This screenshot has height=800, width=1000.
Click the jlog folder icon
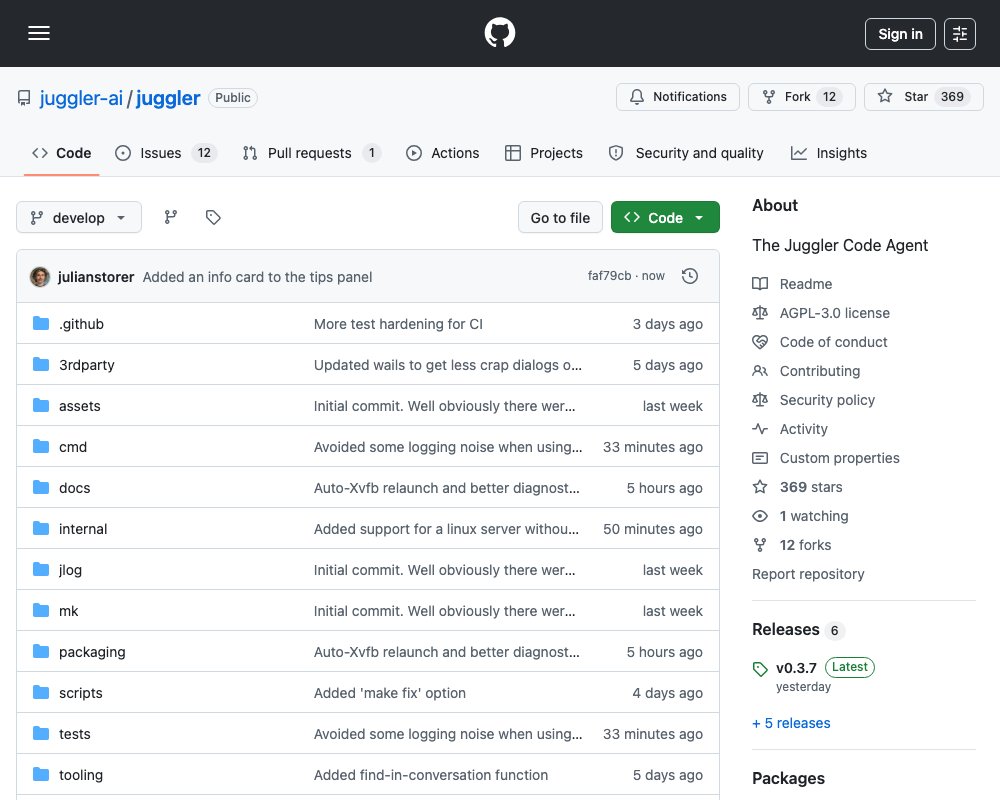coord(41,569)
